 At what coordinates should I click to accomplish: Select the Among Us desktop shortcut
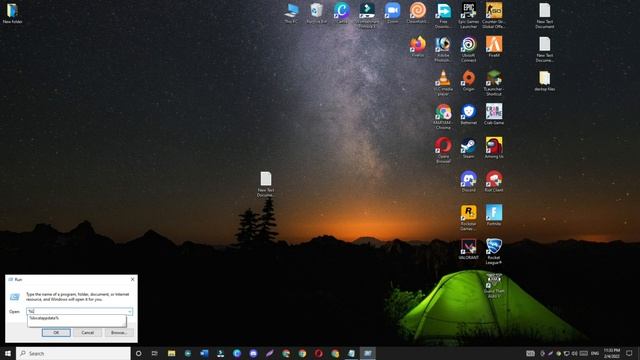(494, 148)
